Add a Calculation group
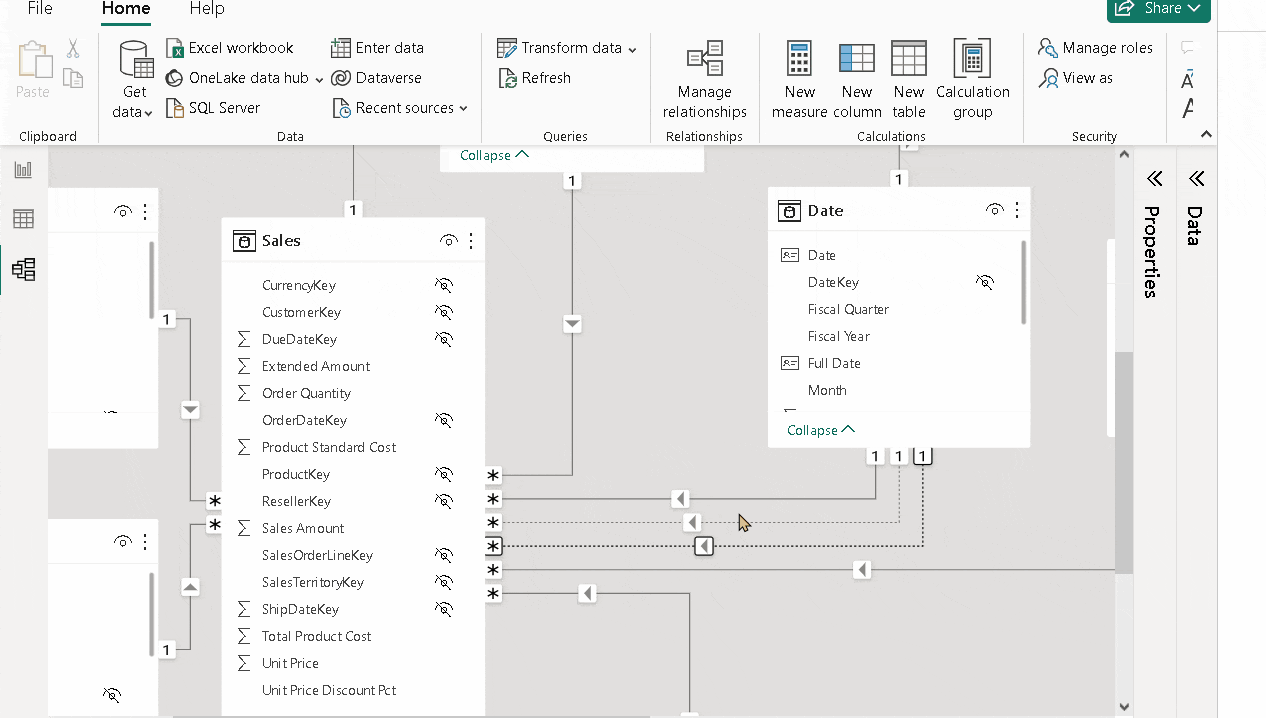The height and width of the screenshot is (718, 1266). 973,80
